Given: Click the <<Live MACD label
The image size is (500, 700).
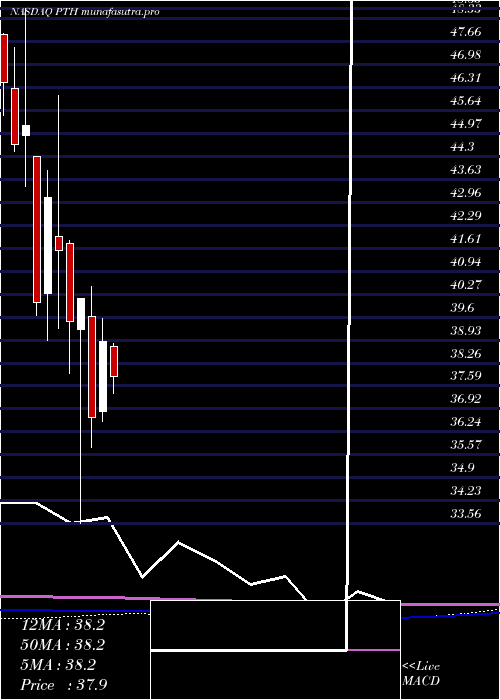Looking at the screenshot, I should (421, 674).
